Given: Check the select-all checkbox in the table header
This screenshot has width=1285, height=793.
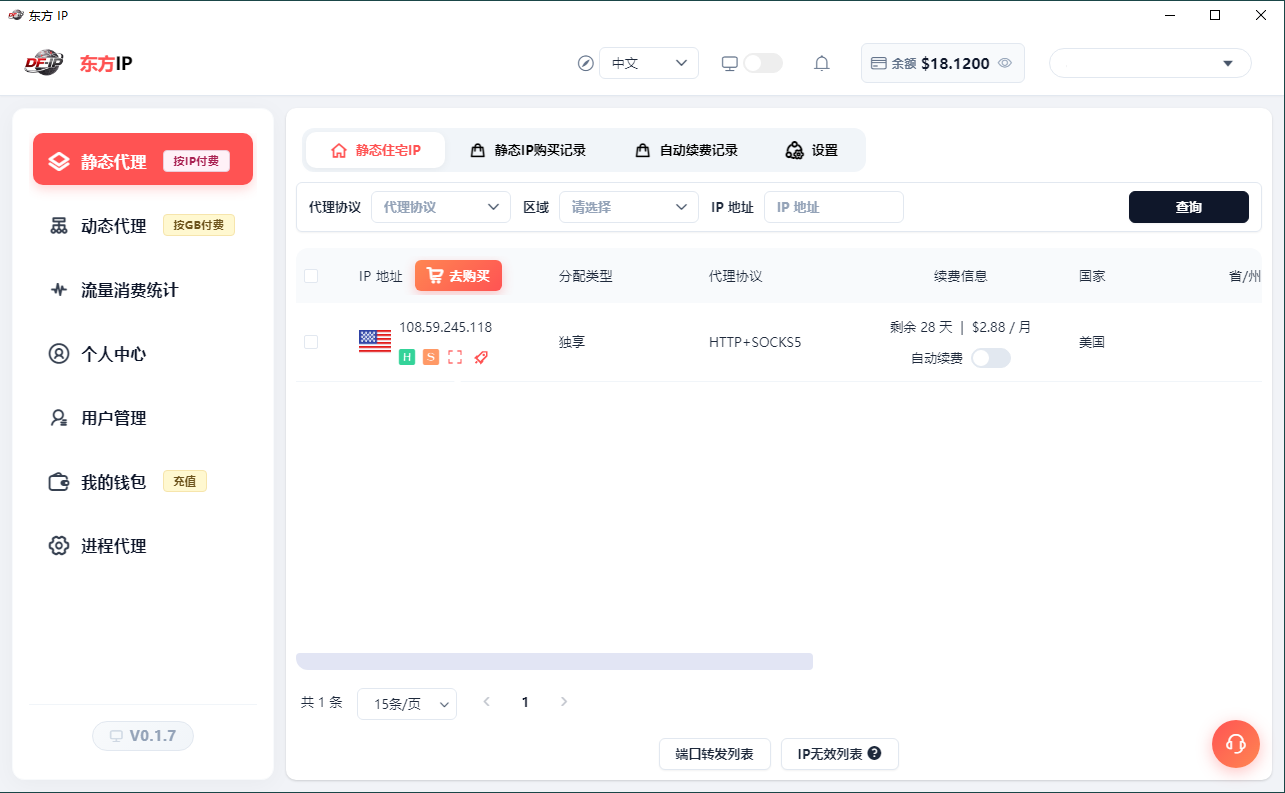Looking at the screenshot, I should (x=311, y=276).
